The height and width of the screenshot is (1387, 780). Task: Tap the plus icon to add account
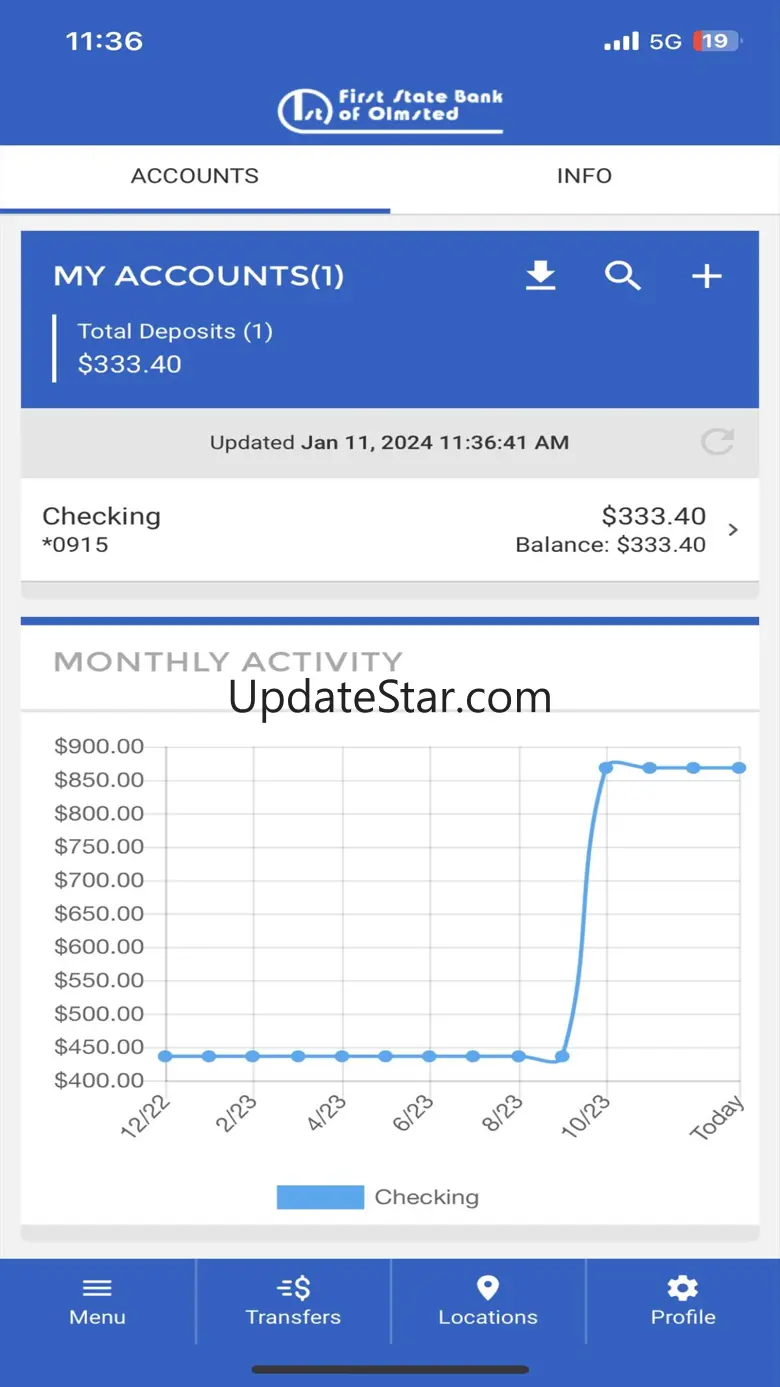(707, 276)
